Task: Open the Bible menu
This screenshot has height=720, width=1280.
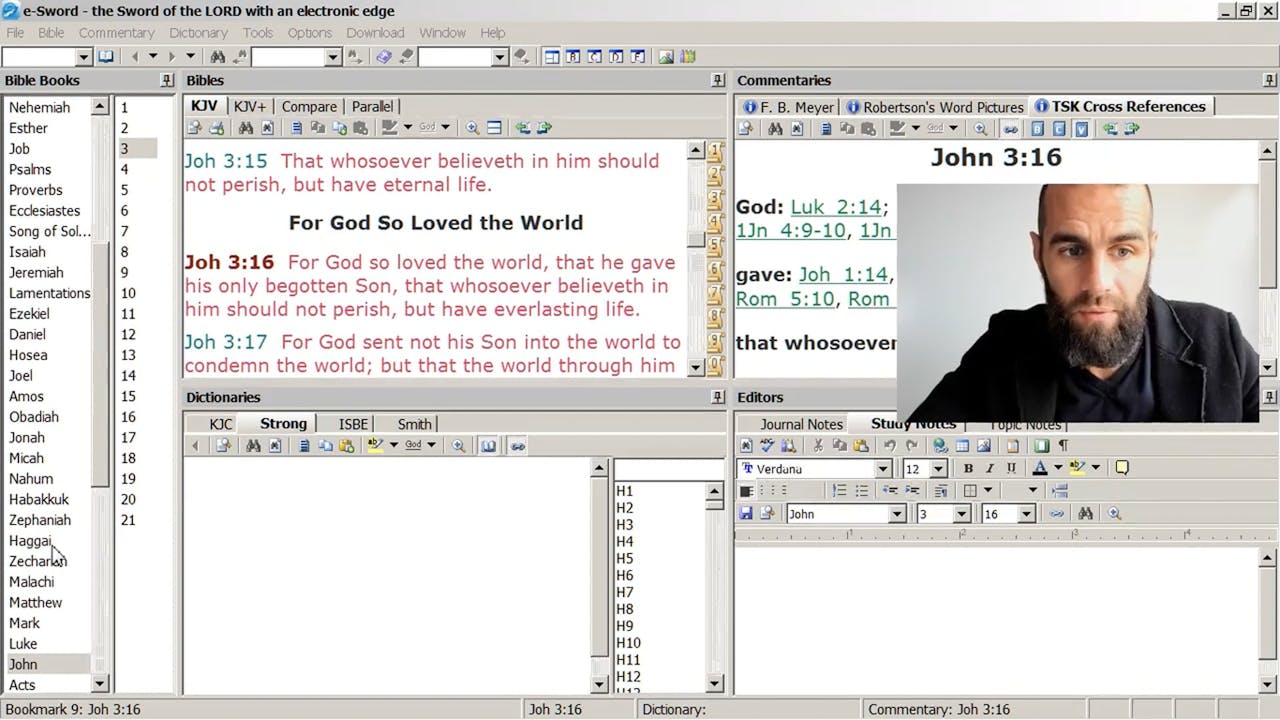Action: [49, 32]
